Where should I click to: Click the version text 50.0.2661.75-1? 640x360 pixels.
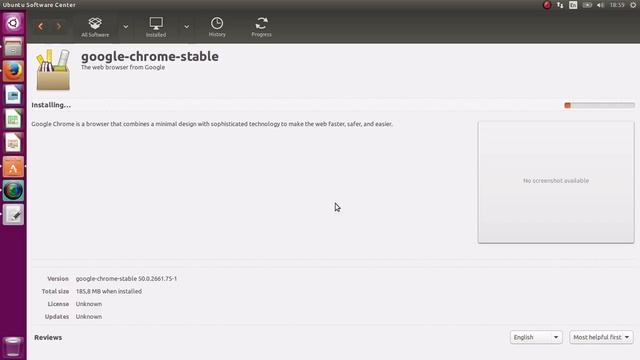pyautogui.click(x=157, y=278)
